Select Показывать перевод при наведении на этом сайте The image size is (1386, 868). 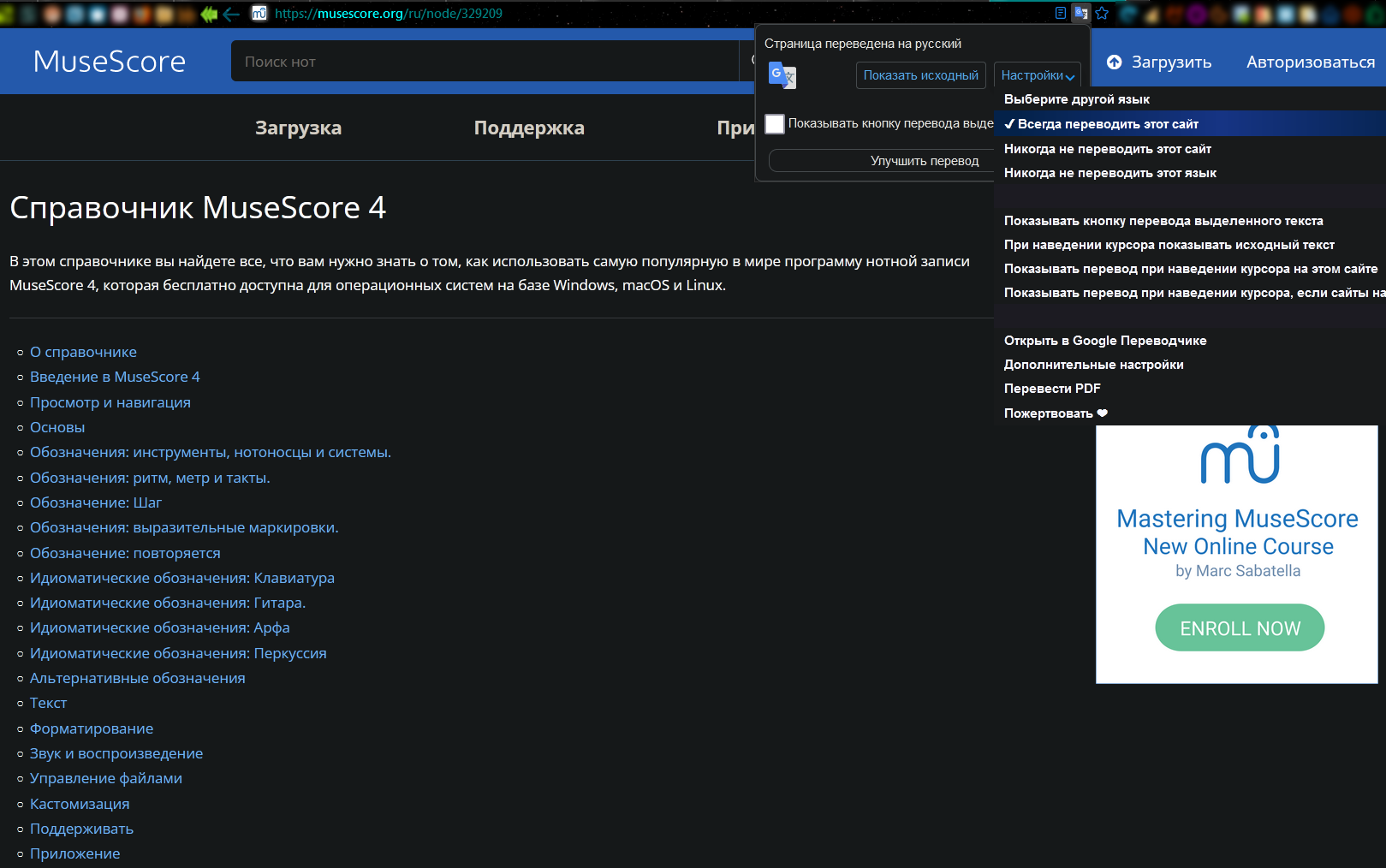tap(1190, 269)
